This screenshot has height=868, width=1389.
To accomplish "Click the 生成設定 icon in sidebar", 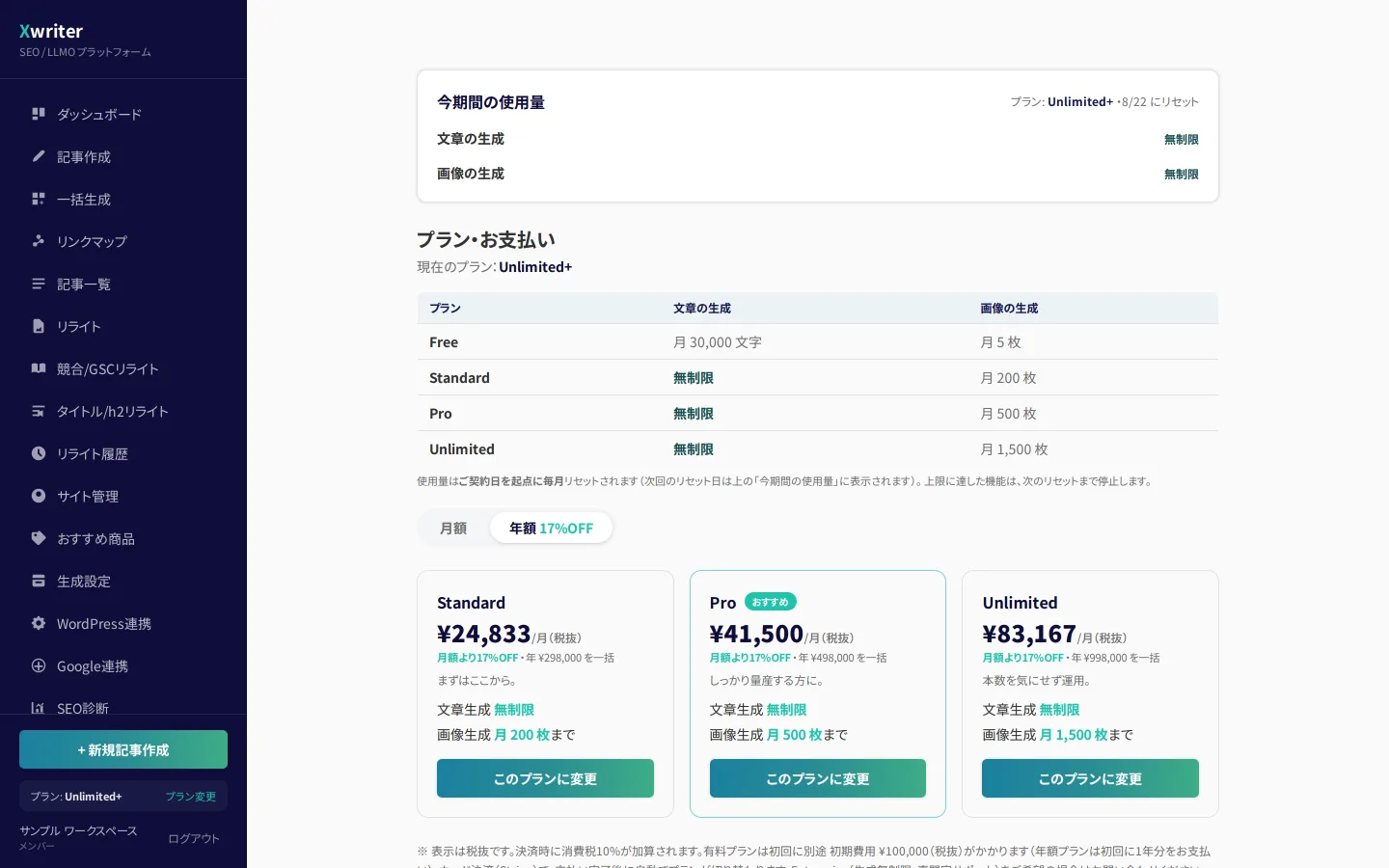I will point(39,581).
